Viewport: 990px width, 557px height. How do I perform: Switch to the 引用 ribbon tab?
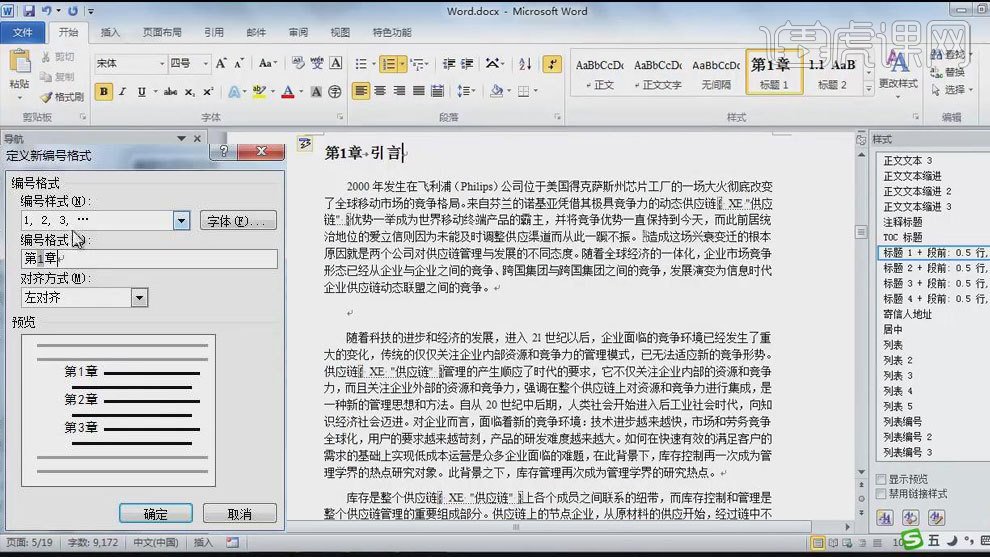[x=214, y=32]
